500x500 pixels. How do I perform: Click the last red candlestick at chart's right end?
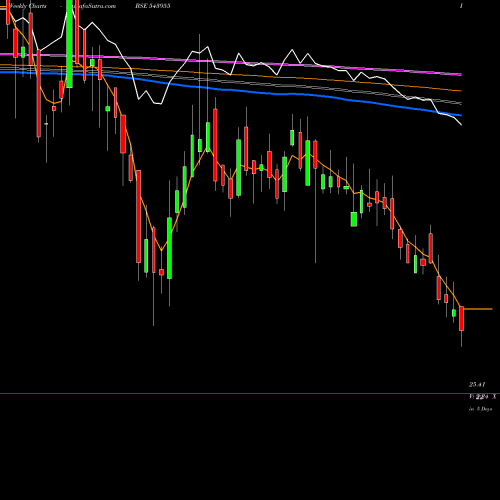click(x=461, y=318)
